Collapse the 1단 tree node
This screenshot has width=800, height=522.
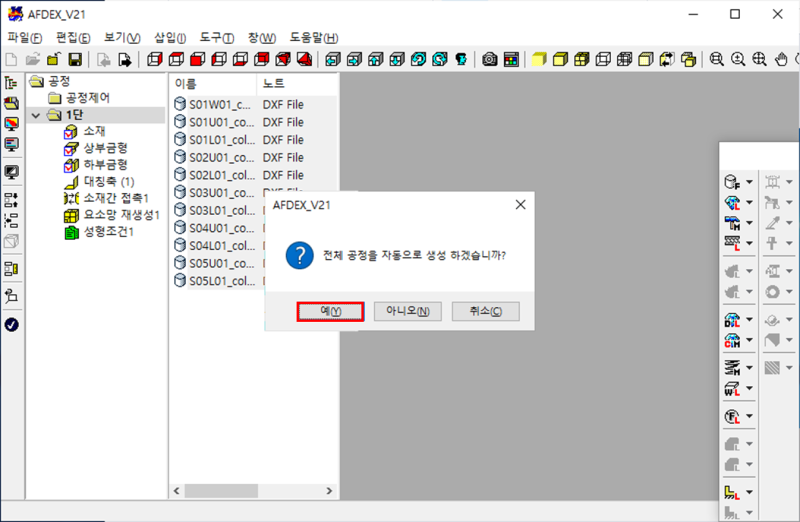pos(36,116)
